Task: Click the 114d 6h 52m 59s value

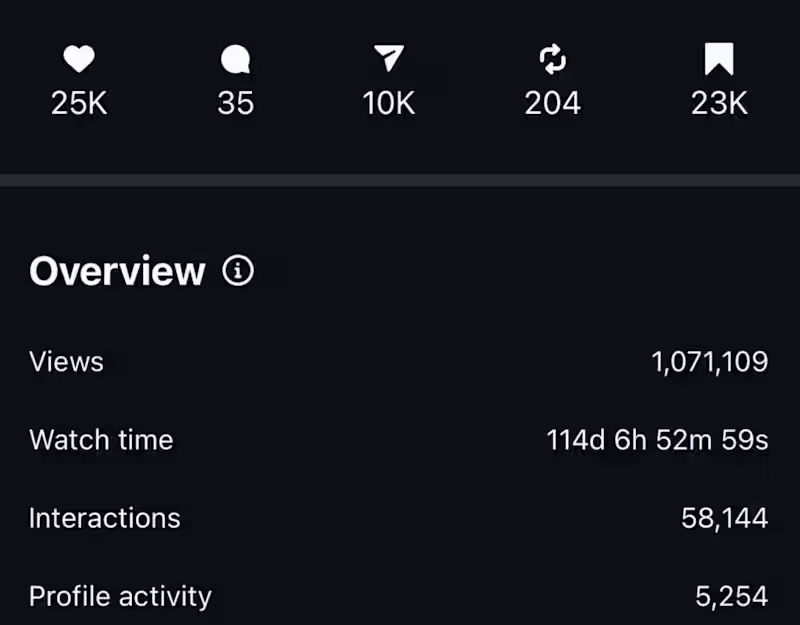Action: (657, 439)
